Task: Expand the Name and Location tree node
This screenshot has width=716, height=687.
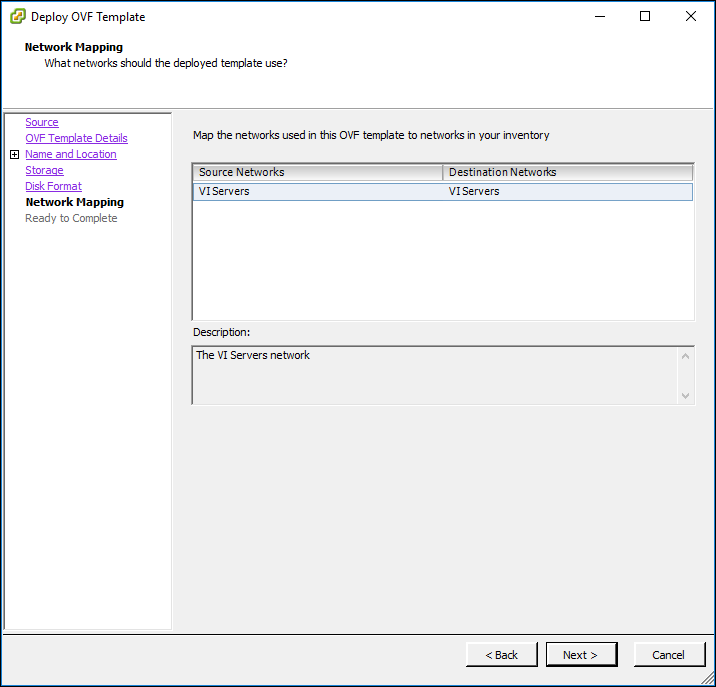Action: 15,154
